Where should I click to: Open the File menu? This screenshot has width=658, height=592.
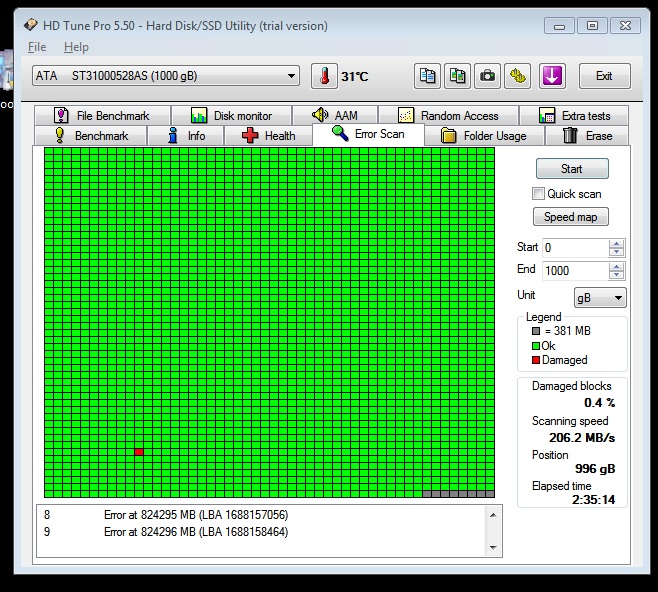37,47
